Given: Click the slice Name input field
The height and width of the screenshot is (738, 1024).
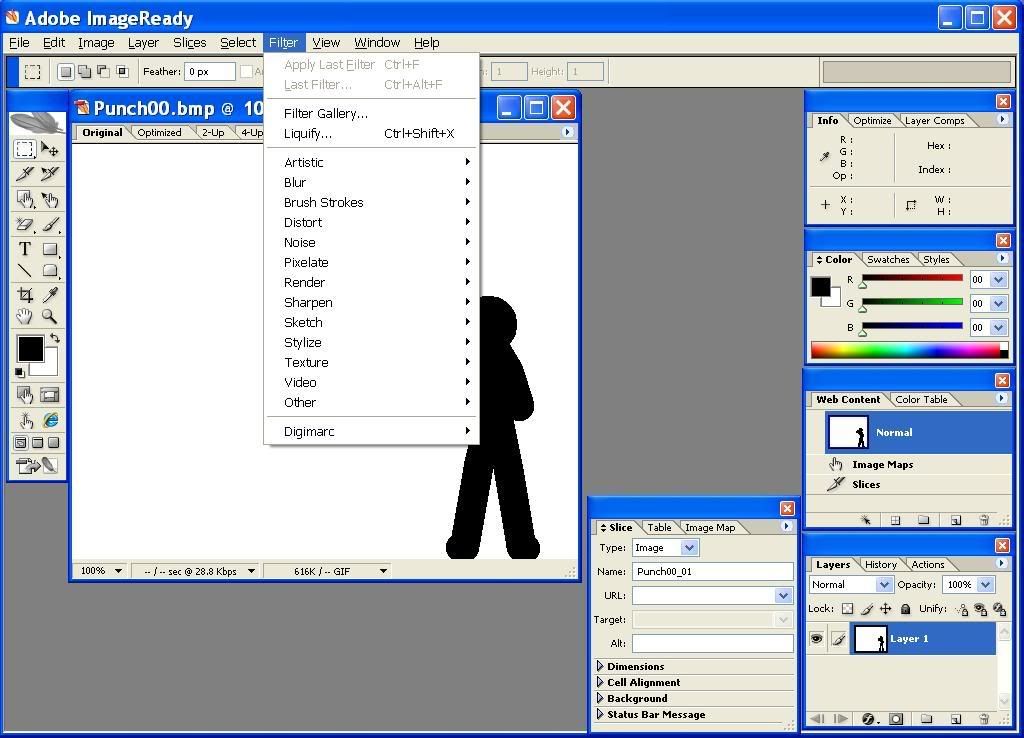Looking at the screenshot, I should [x=712, y=571].
